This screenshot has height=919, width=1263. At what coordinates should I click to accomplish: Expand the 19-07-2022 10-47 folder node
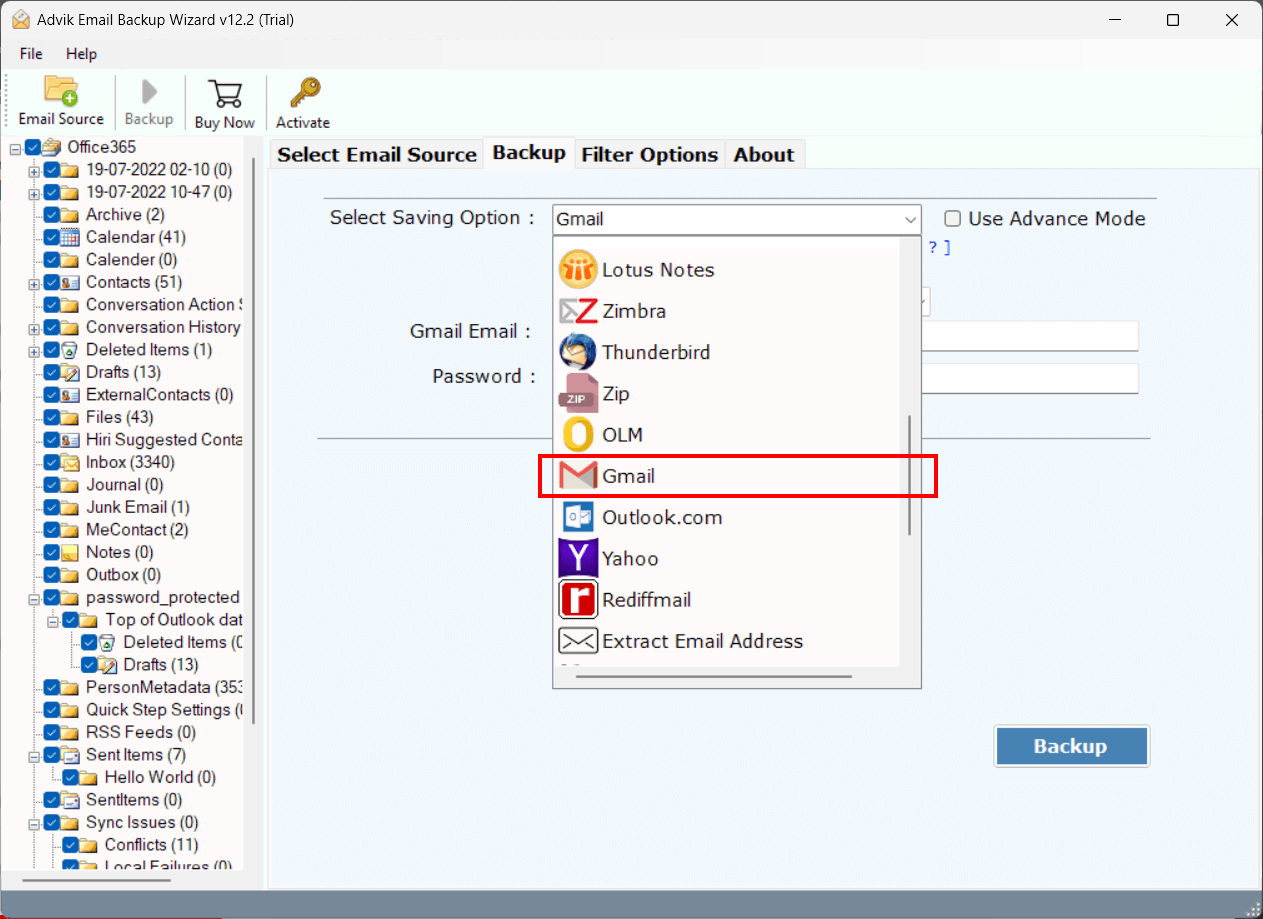34,193
